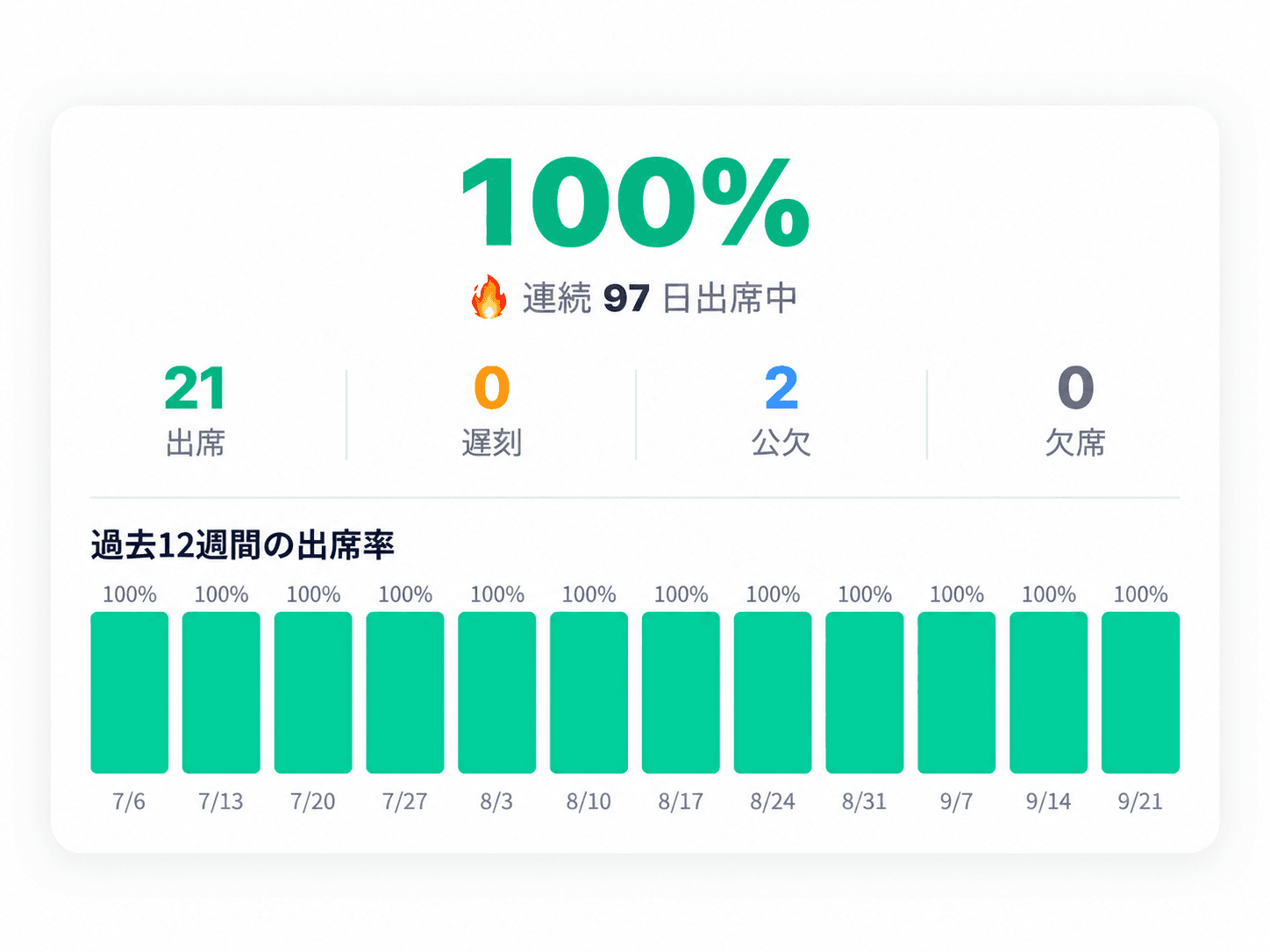Click the 9/21 date label

tap(1140, 801)
